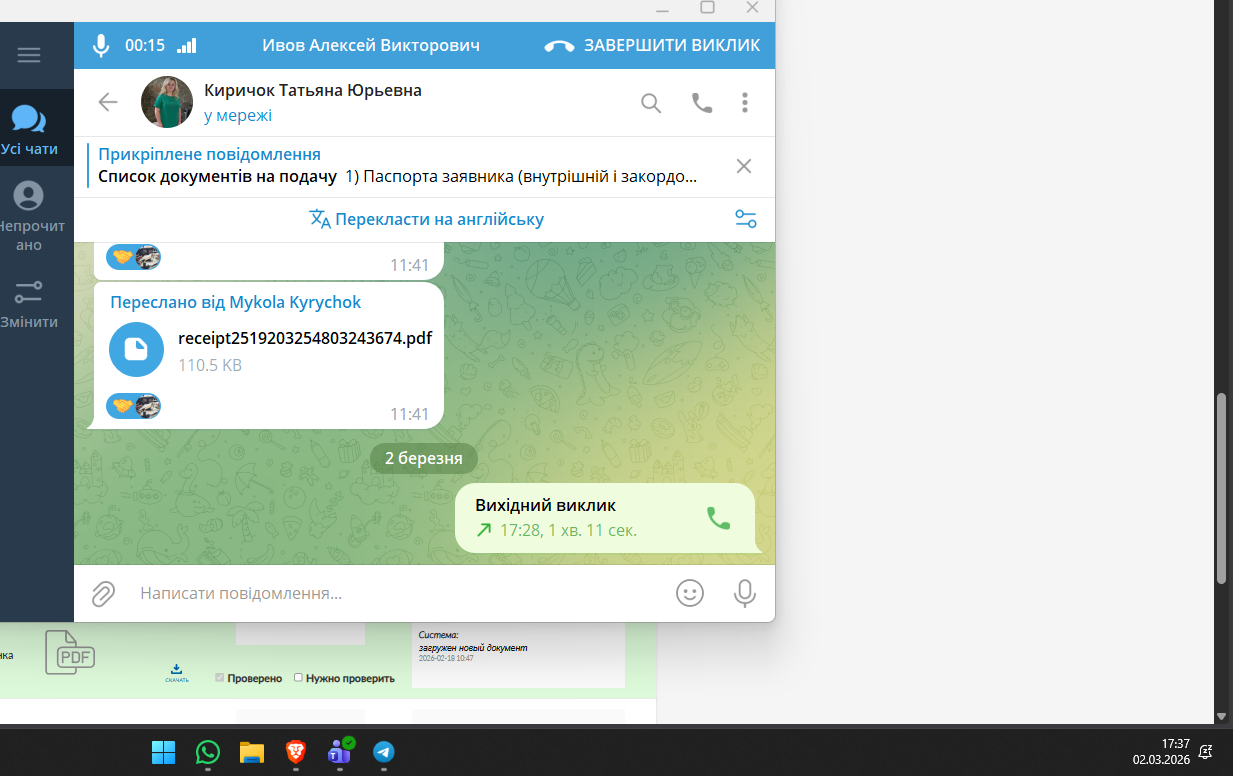Image resolution: width=1233 pixels, height=776 pixels.
Task: Go back with the left arrow
Action: coord(108,102)
